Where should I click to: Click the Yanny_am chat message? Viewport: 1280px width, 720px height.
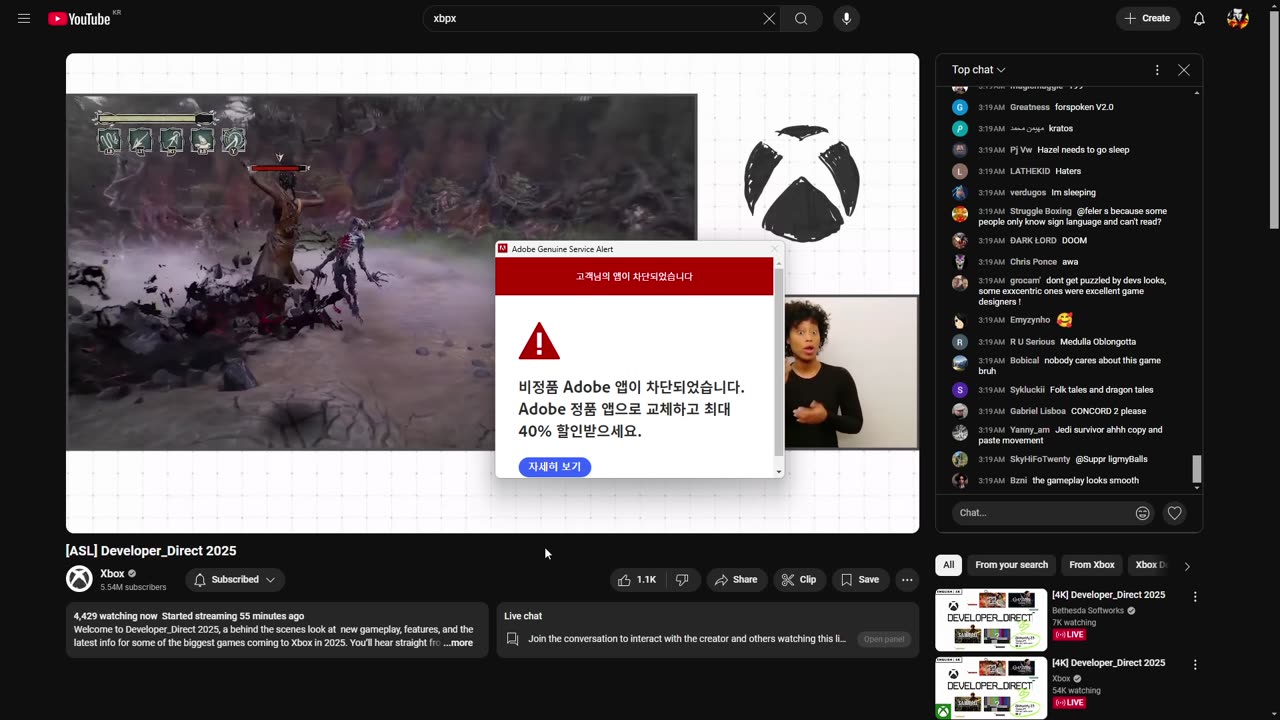click(1070, 435)
